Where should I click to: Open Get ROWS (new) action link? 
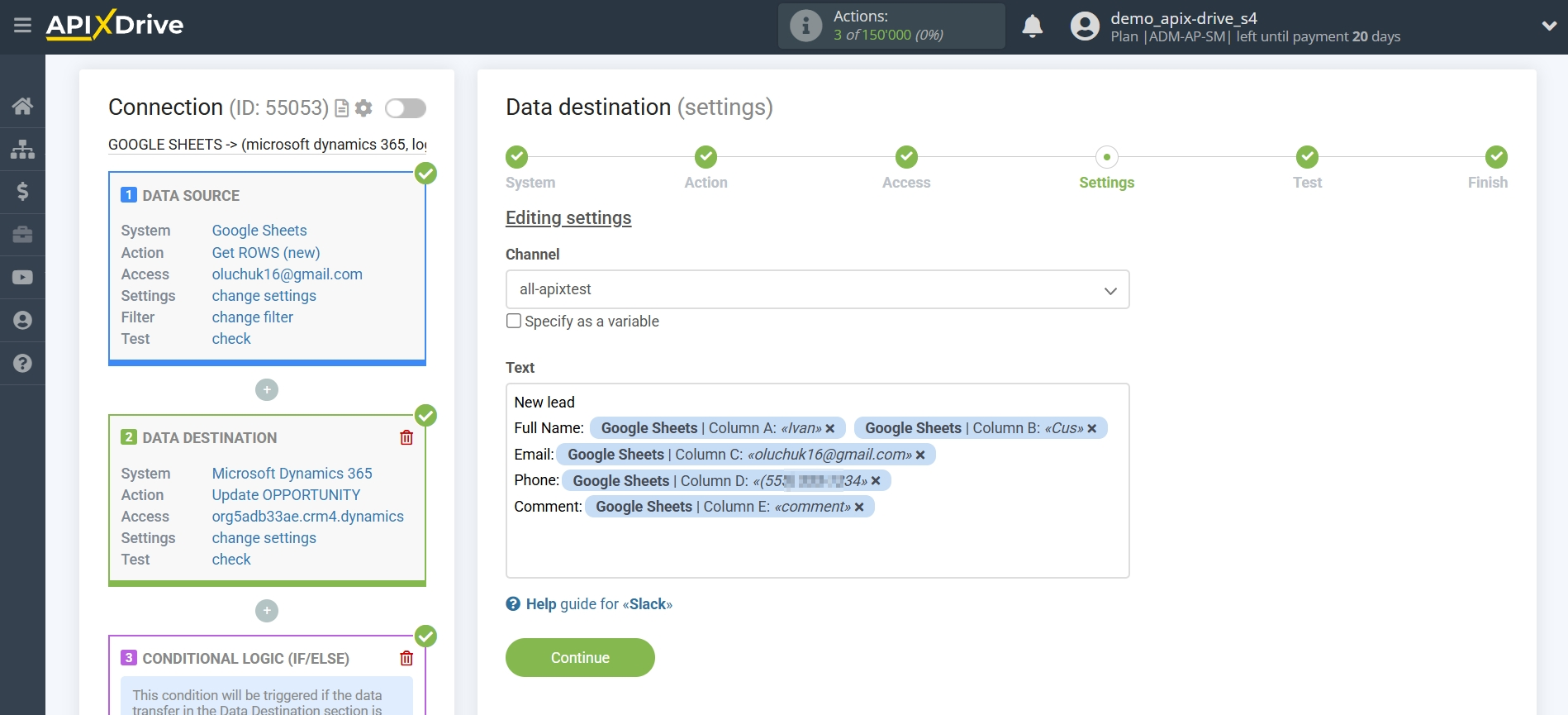(x=266, y=253)
